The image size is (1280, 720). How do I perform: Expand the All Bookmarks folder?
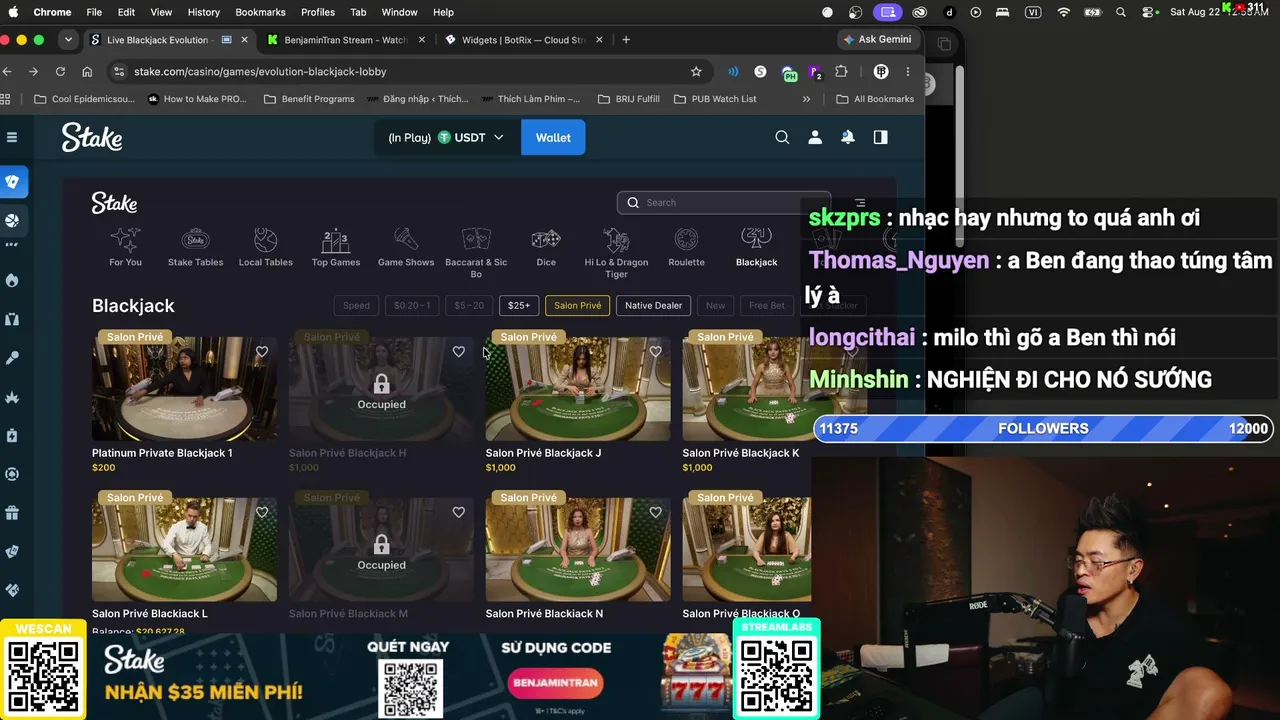(x=875, y=99)
